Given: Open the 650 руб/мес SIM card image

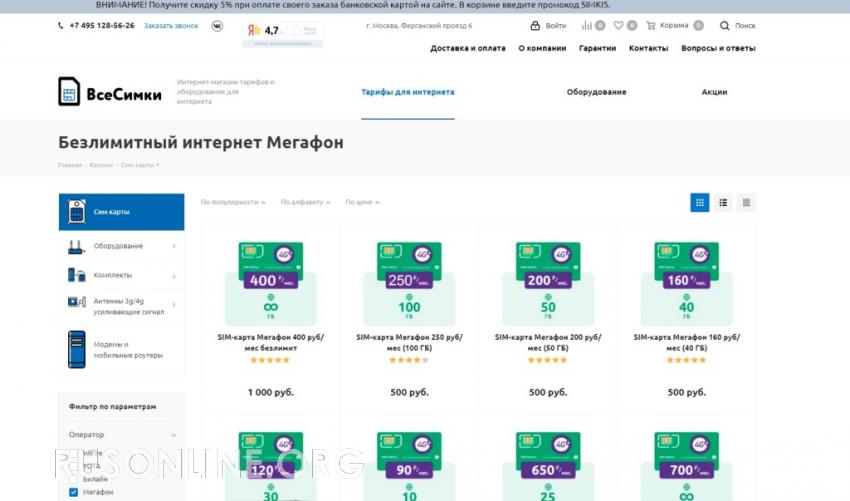Looking at the screenshot, I should click(x=548, y=466).
